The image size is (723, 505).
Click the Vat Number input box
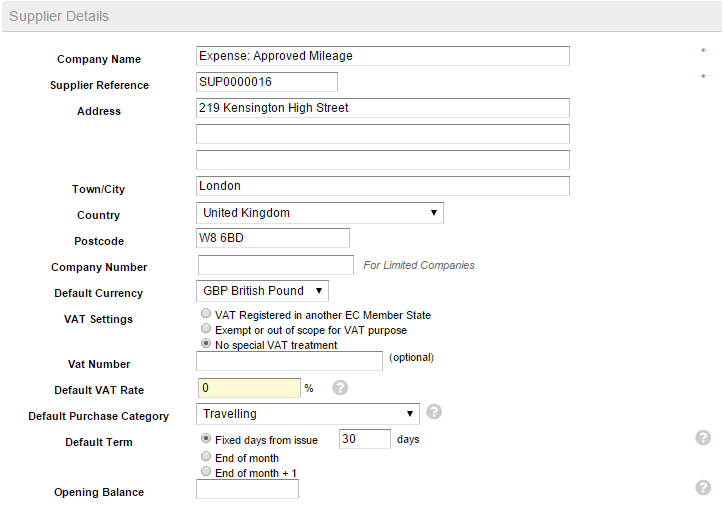pos(289,361)
